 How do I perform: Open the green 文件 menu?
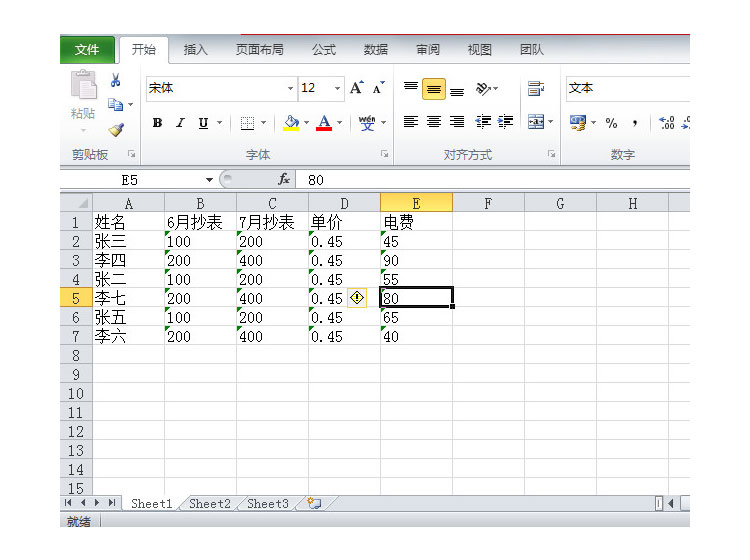[87, 49]
